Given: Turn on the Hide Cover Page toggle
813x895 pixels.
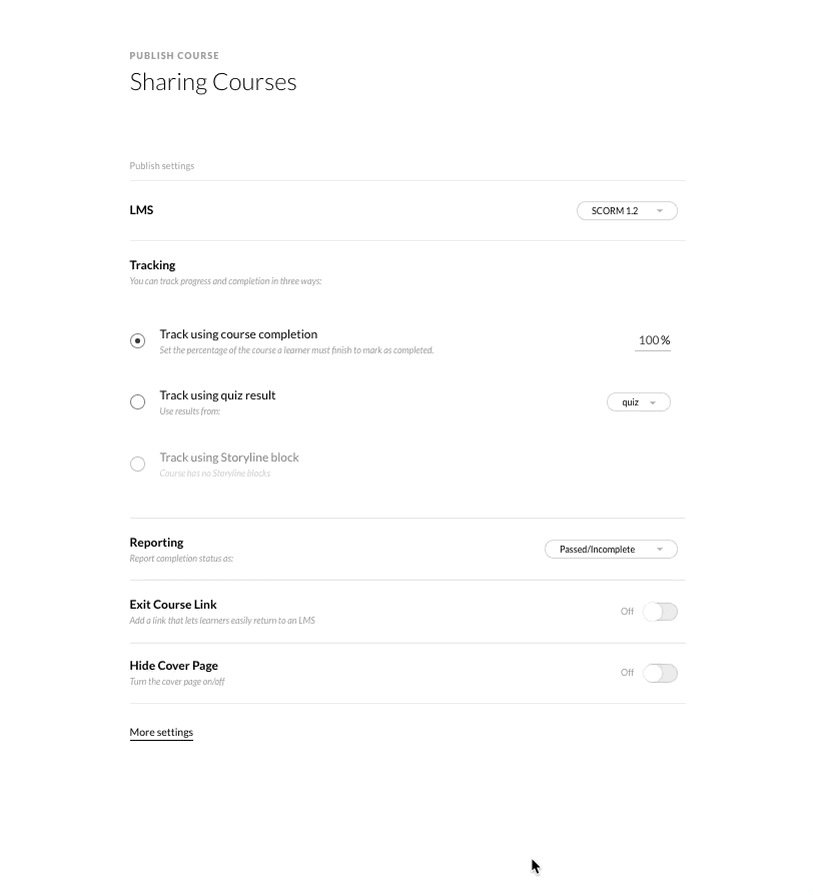Looking at the screenshot, I should tap(660, 673).
